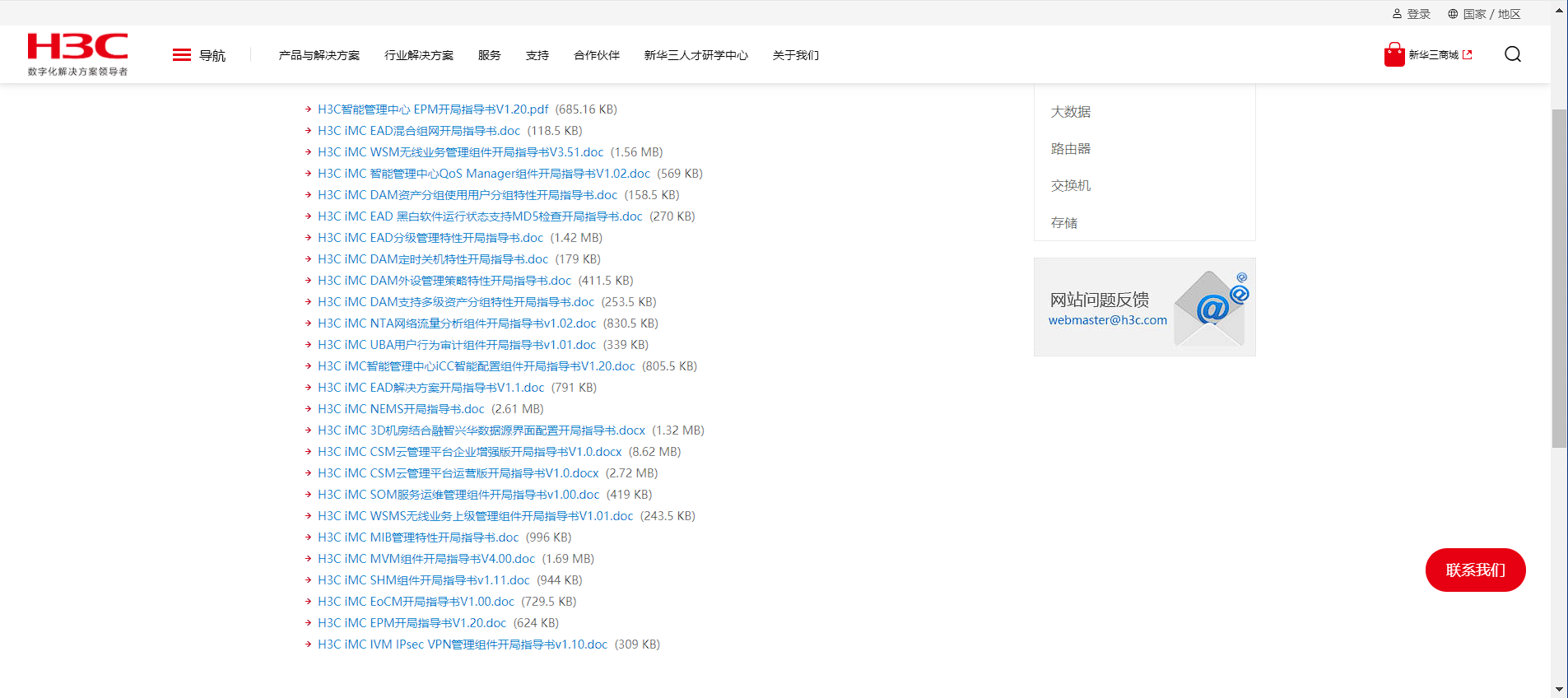This screenshot has height=698, width=1568.
Task: Click the scrollbar up arrow
Action: pyautogui.click(x=1559, y=10)
